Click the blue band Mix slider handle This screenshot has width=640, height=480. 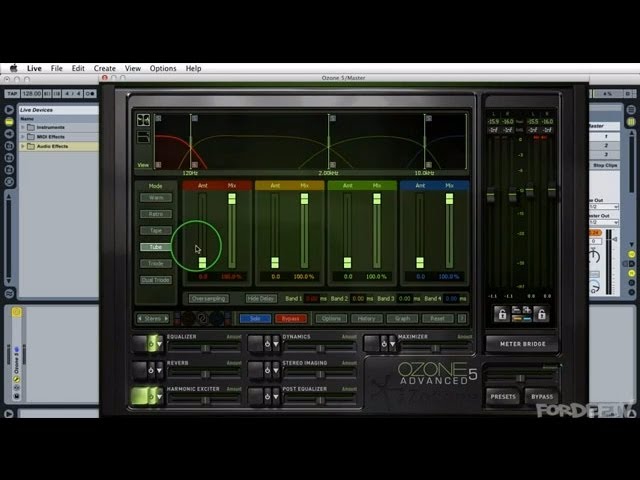[x=449, y=198]
